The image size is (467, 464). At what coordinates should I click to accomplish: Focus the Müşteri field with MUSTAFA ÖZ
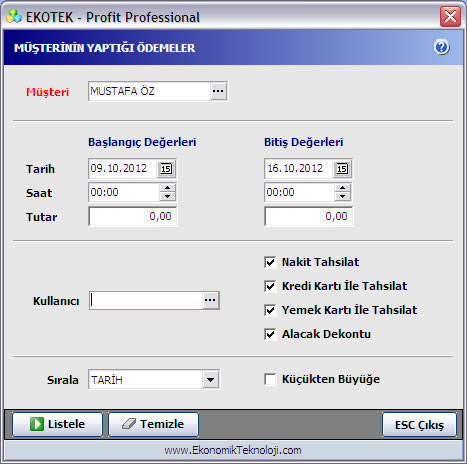point(149,91)
